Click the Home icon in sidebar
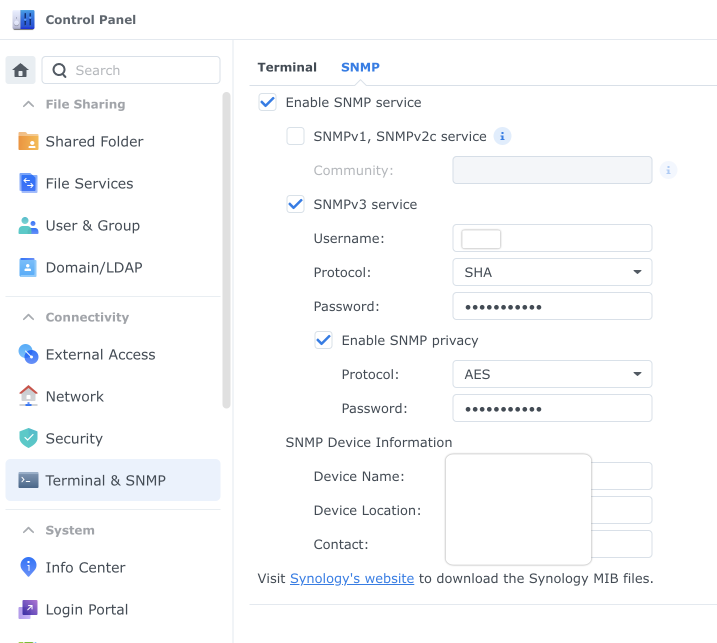Image resolution: width=717 pixels, height=643 pixels. 21,70
